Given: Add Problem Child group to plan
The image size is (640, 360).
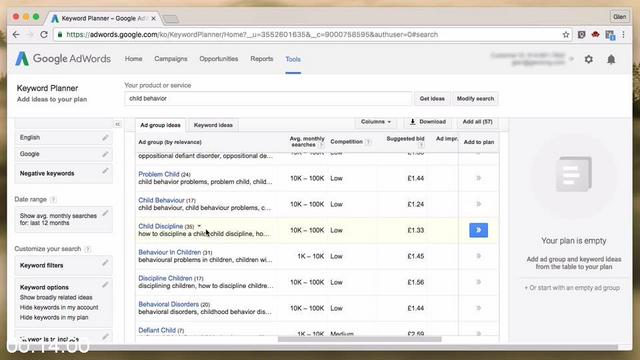Looking at the screenshot, I should click(478, 178).
